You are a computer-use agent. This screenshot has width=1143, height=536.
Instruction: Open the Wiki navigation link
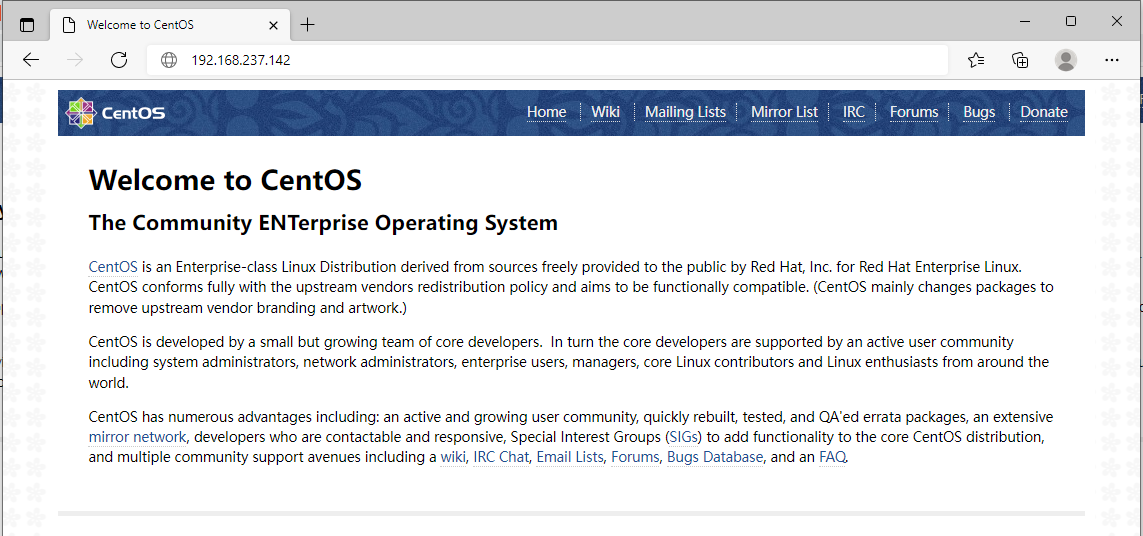click(x=605, y=112)
